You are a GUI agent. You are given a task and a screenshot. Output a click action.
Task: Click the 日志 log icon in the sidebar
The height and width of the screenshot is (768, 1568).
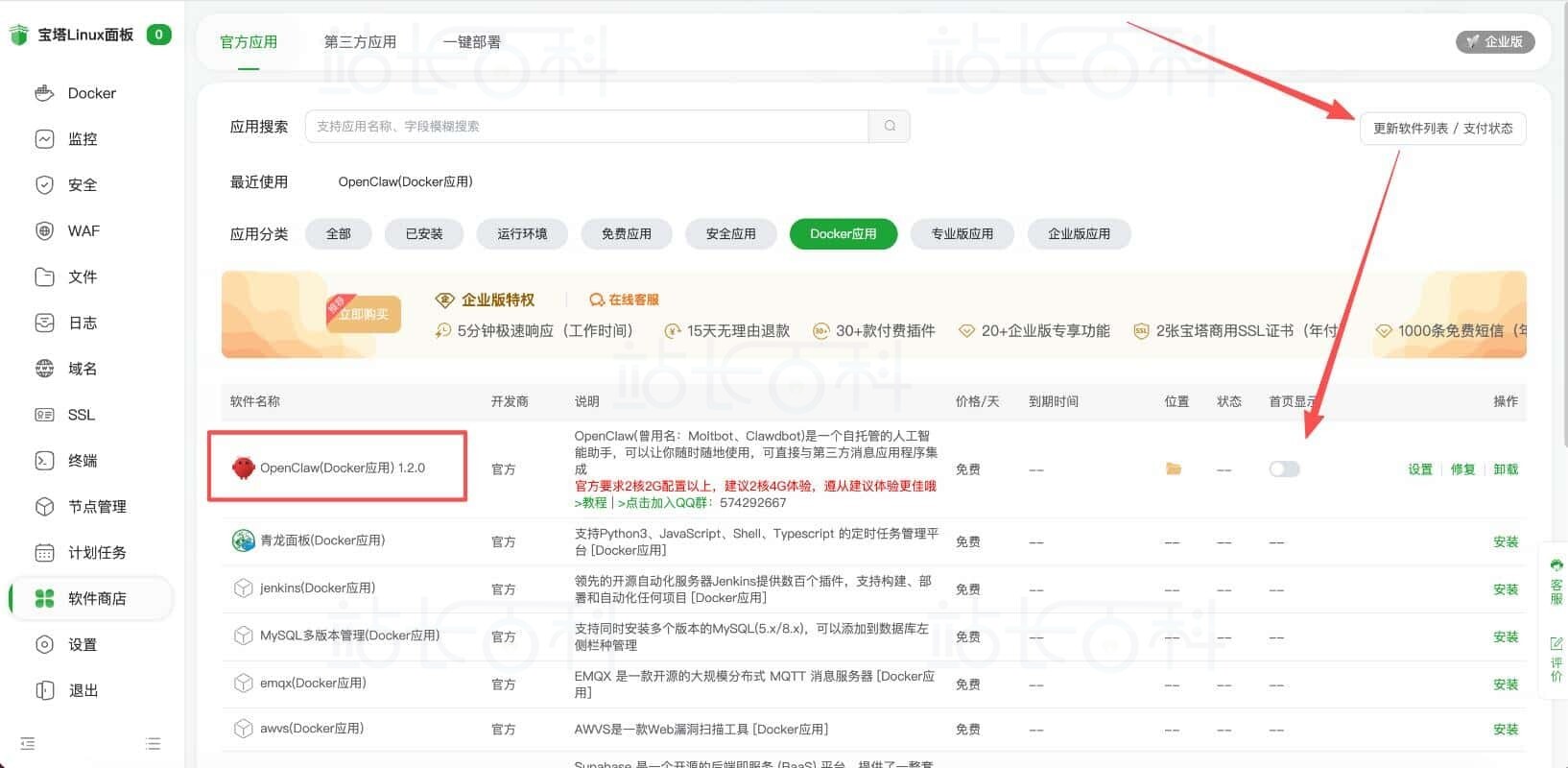click(44, 324)
